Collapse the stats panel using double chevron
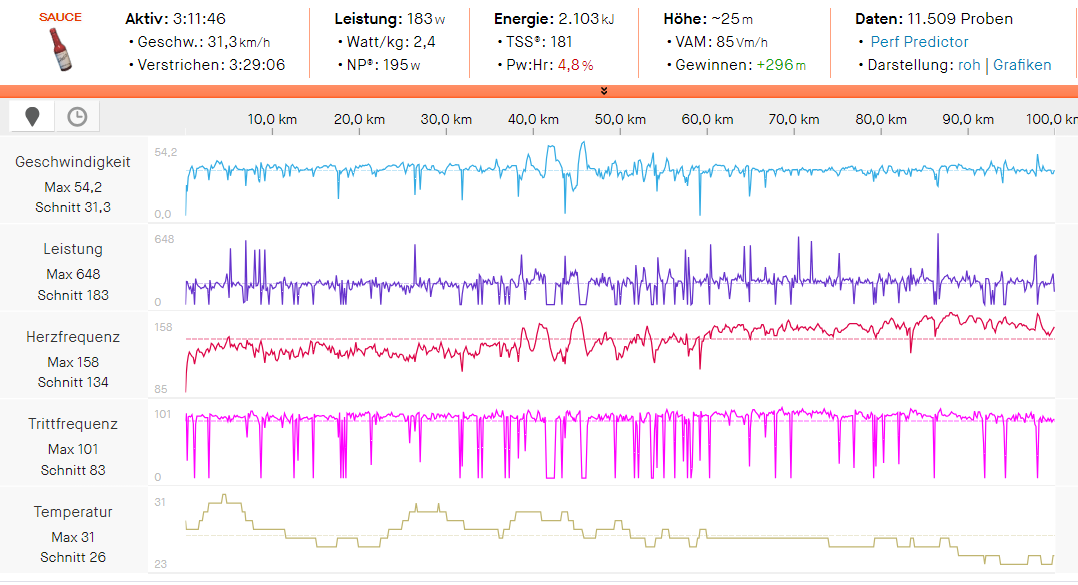Viewport: 1078px width, 585px height. click(604, 91)
